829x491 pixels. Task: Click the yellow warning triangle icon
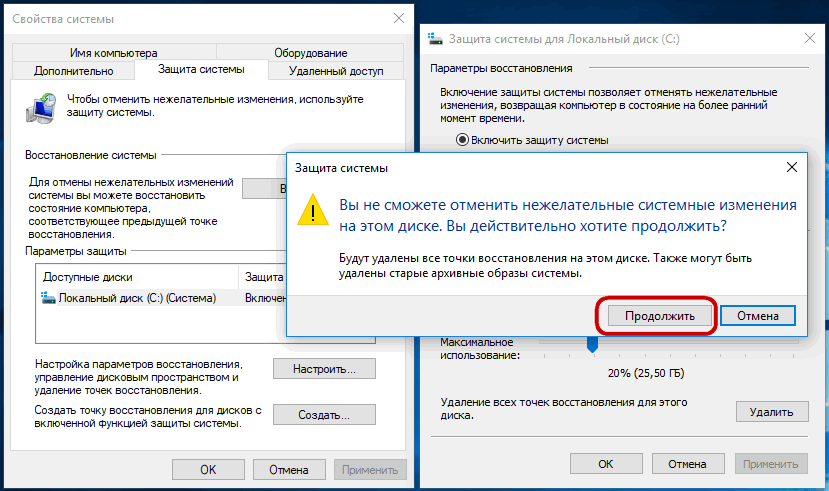click(x=313, y=210)
